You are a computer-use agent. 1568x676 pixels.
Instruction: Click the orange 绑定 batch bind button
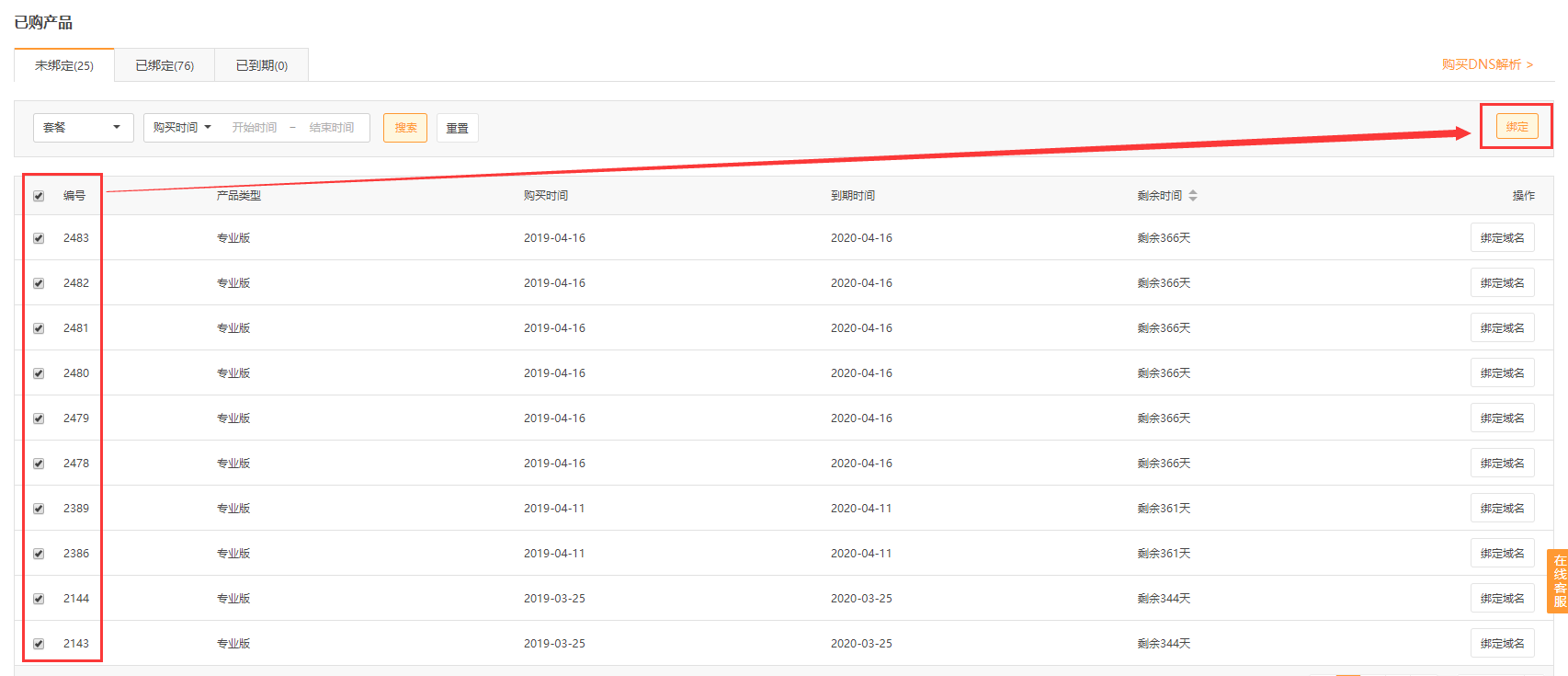point(1517,127)
